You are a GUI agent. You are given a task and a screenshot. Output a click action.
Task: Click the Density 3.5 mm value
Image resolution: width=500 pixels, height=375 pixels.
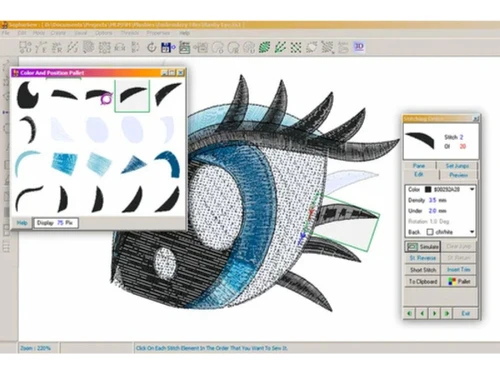point(432,200)
